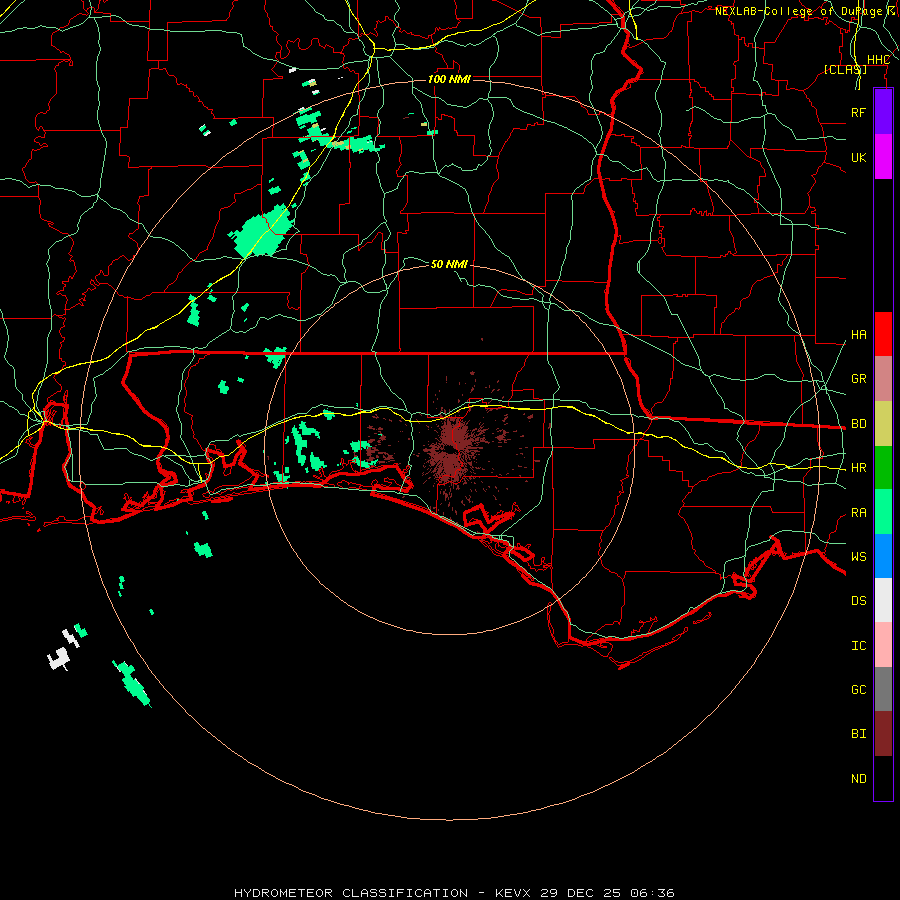The height and width of the screenshot is (900, 900).
Task: Click the largest green rain patch on the map
Action: [261, 231]
